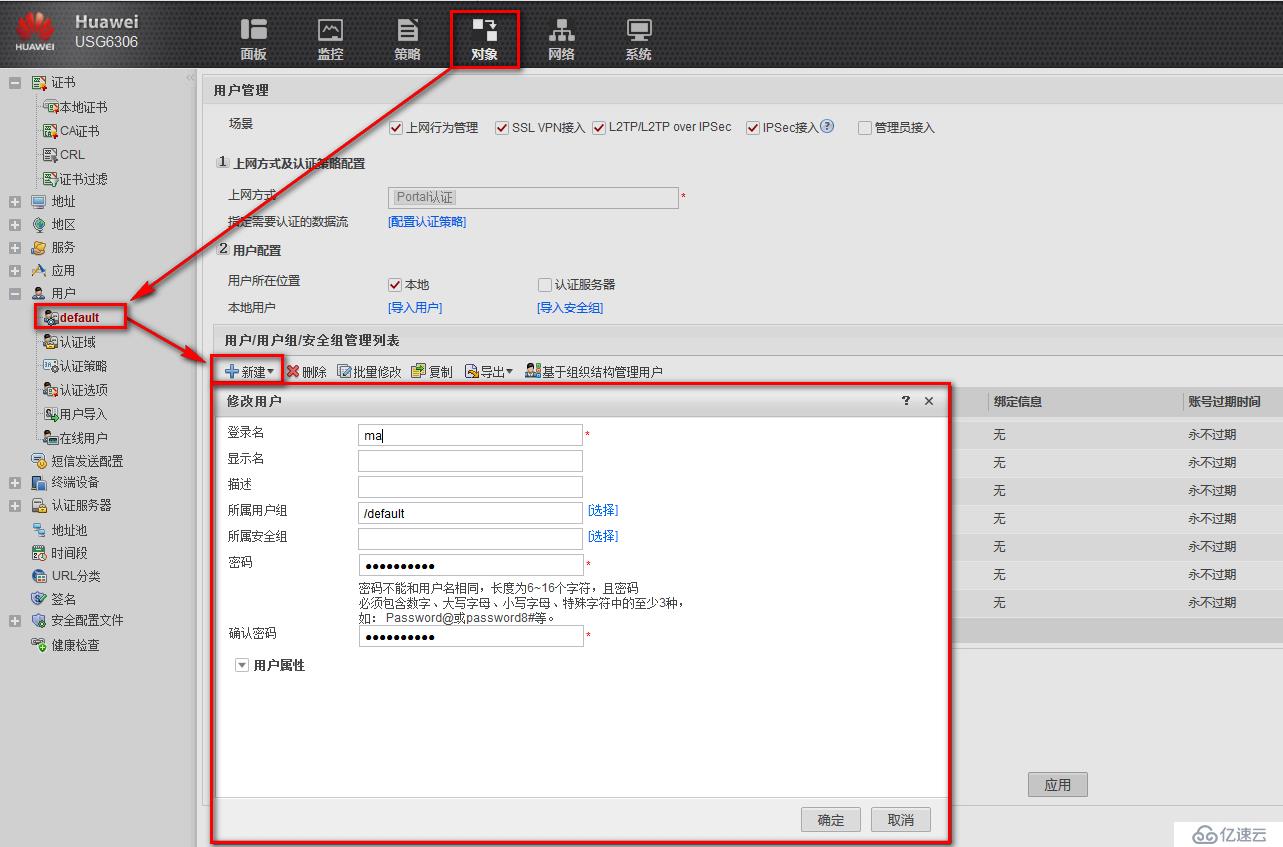This screenshot has width=1283, height=847.
Task: Click the 证书过滤 icon in sidebar
Action: tap(51, 179)
